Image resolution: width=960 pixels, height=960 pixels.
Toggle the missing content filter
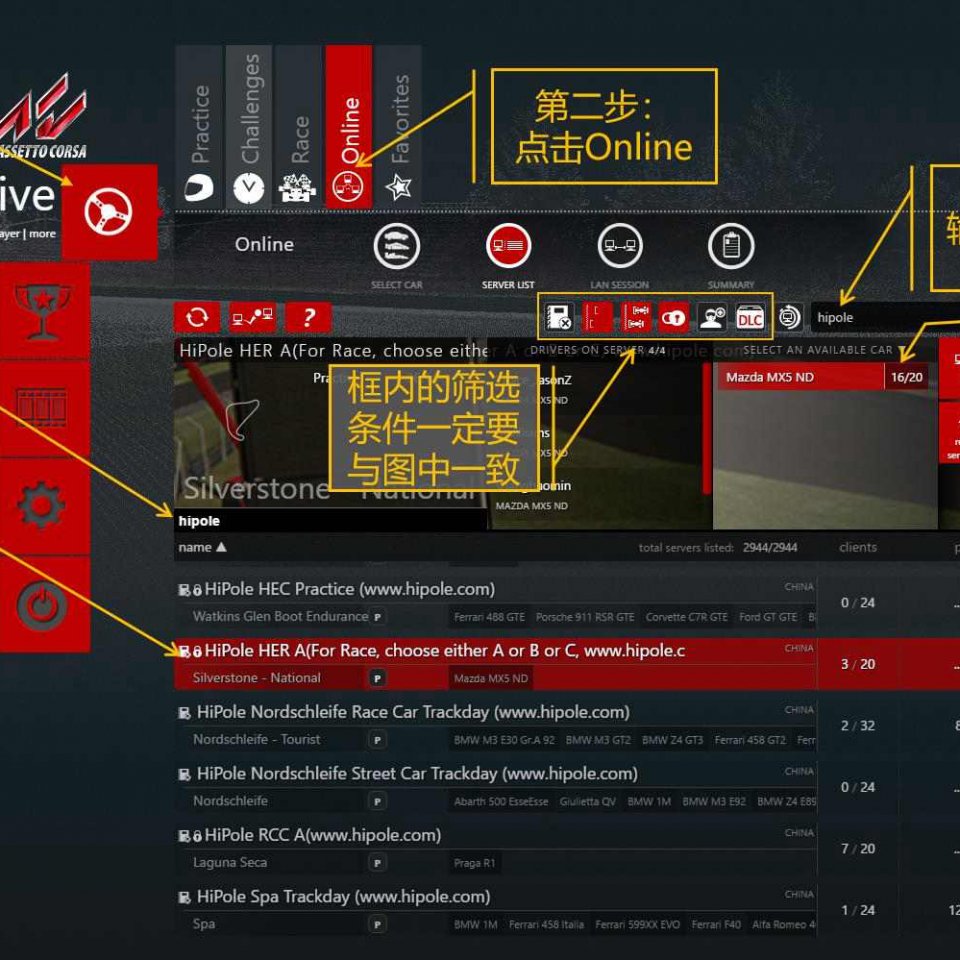tap(559, 317)
